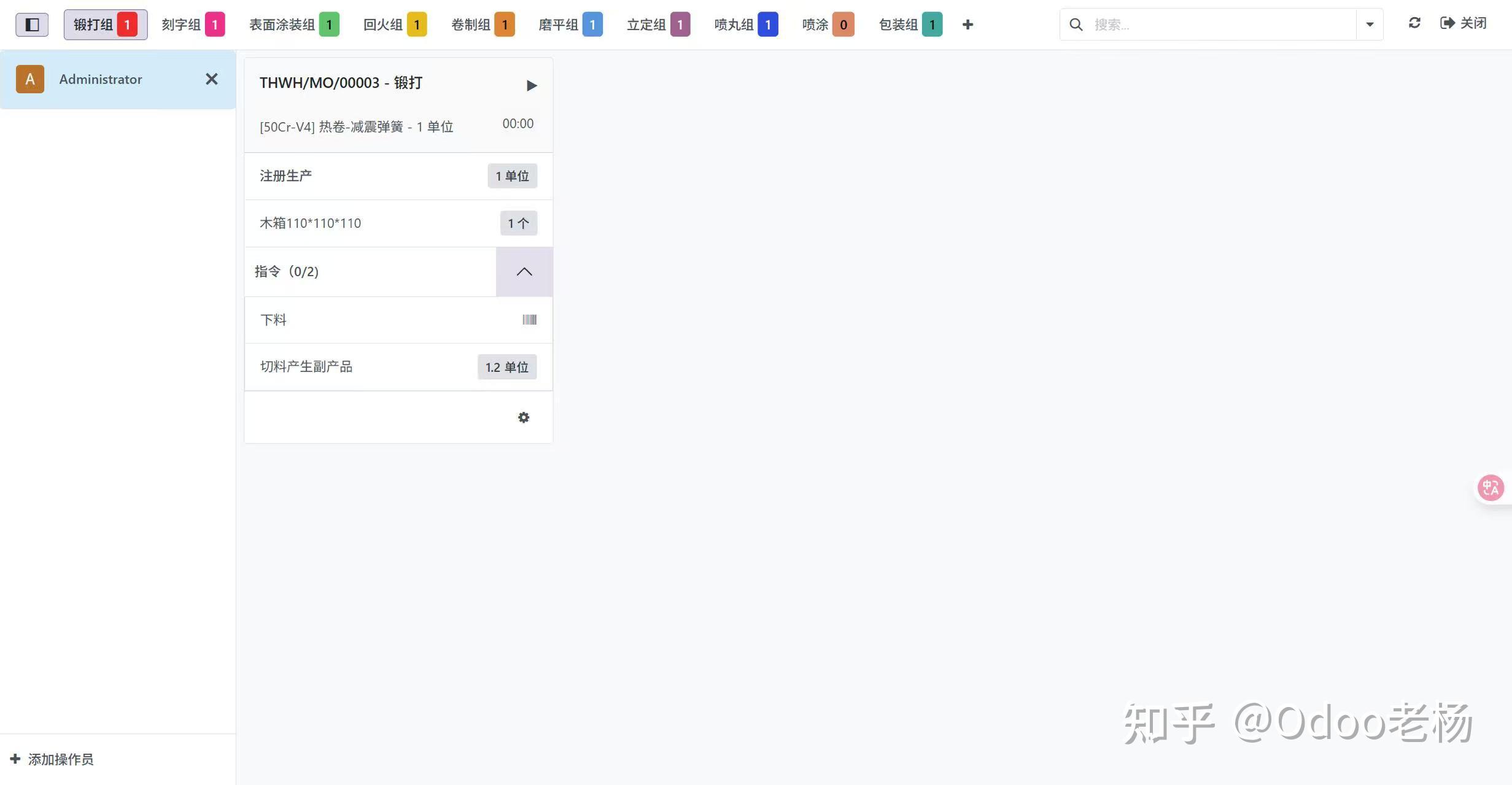
Task: Click the 关闭 exit button
Action: pos(1464,23)
